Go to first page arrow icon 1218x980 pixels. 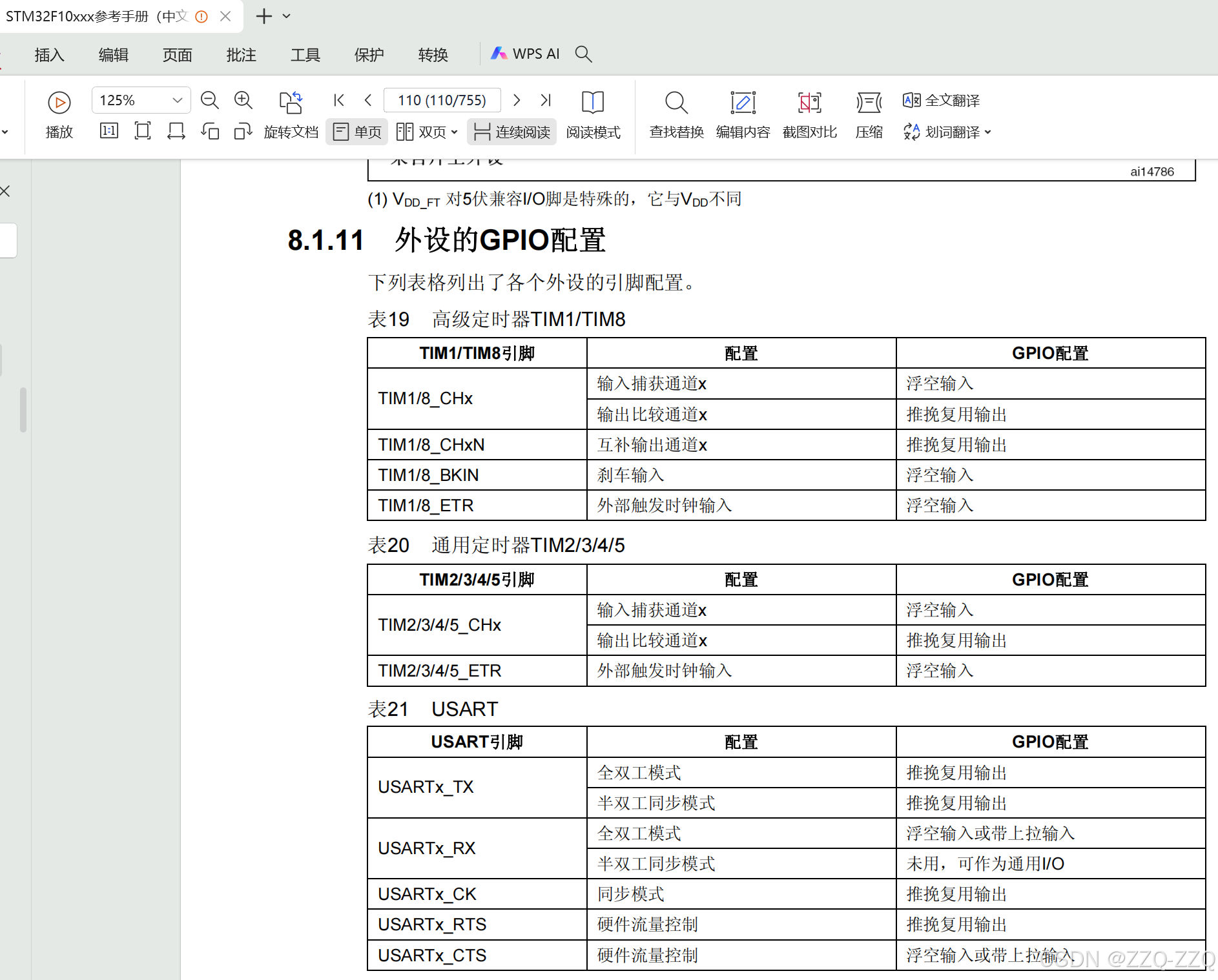click(x=338, y=100)
